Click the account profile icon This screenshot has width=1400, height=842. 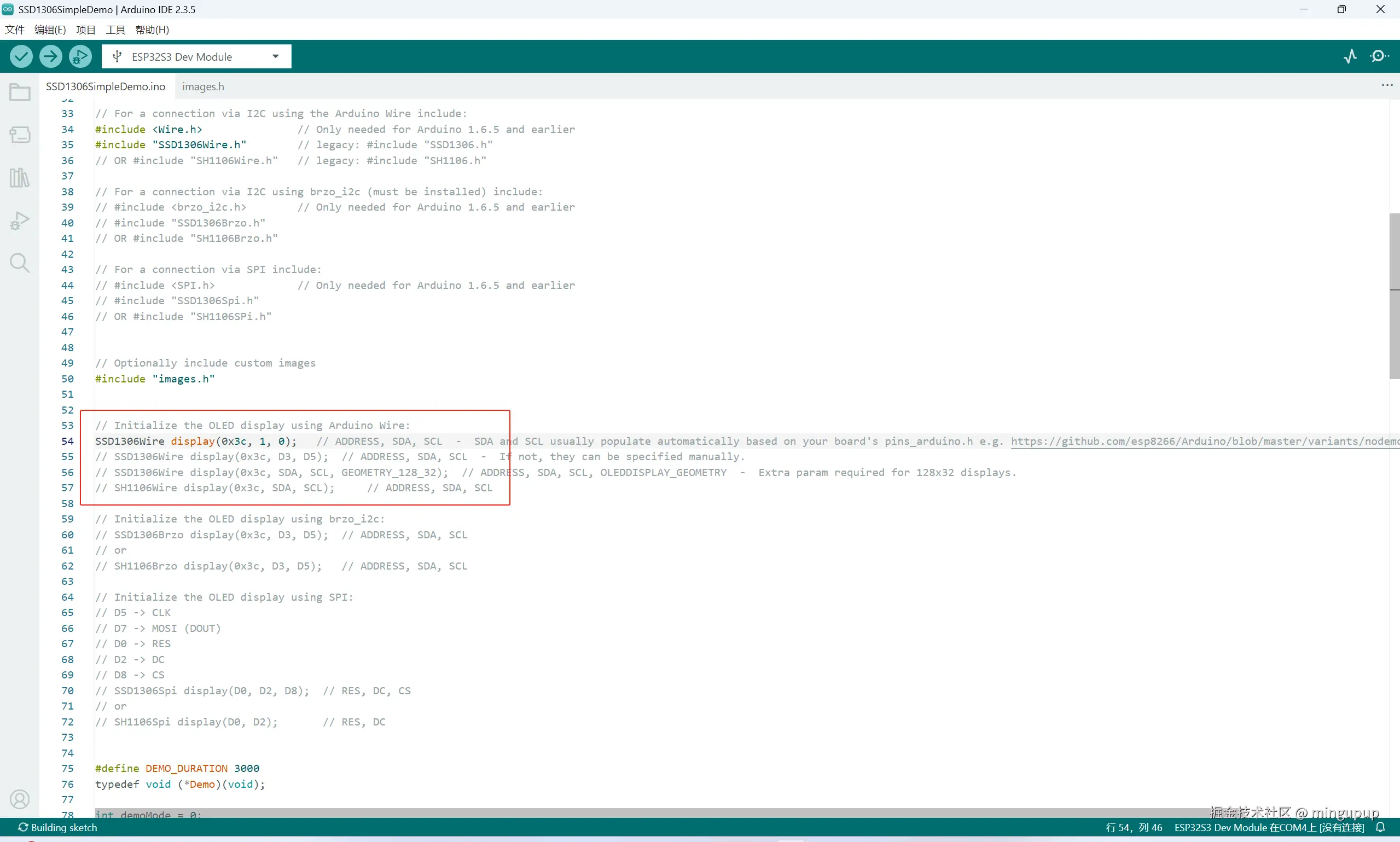tap(20, 799)
